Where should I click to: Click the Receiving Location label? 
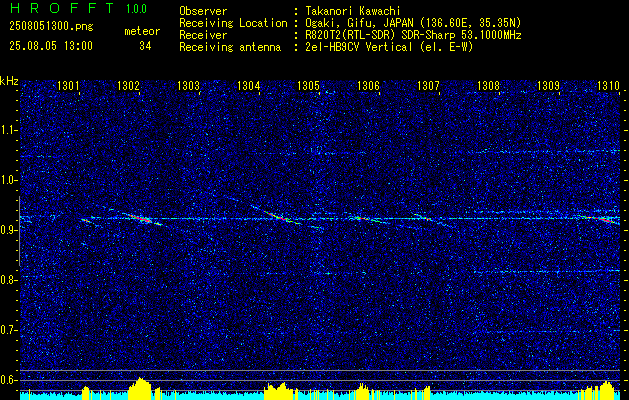point(233,23)
